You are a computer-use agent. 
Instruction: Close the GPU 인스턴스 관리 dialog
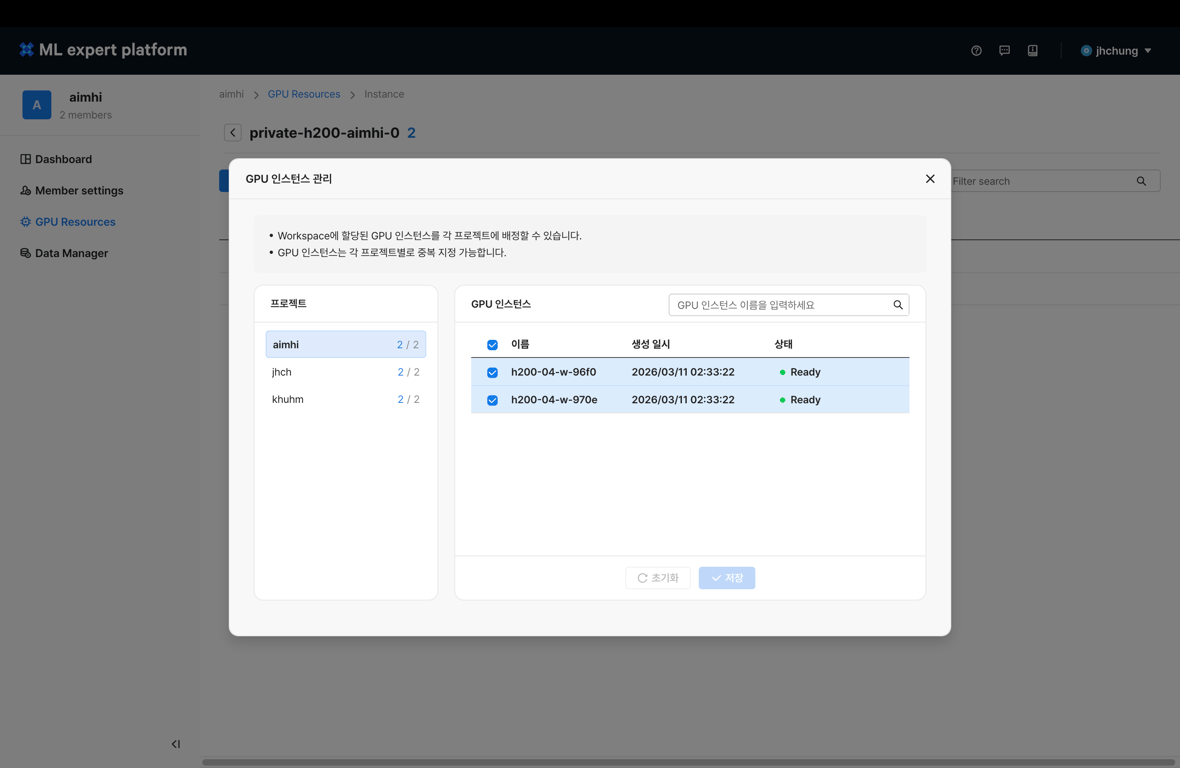[930, 178]
